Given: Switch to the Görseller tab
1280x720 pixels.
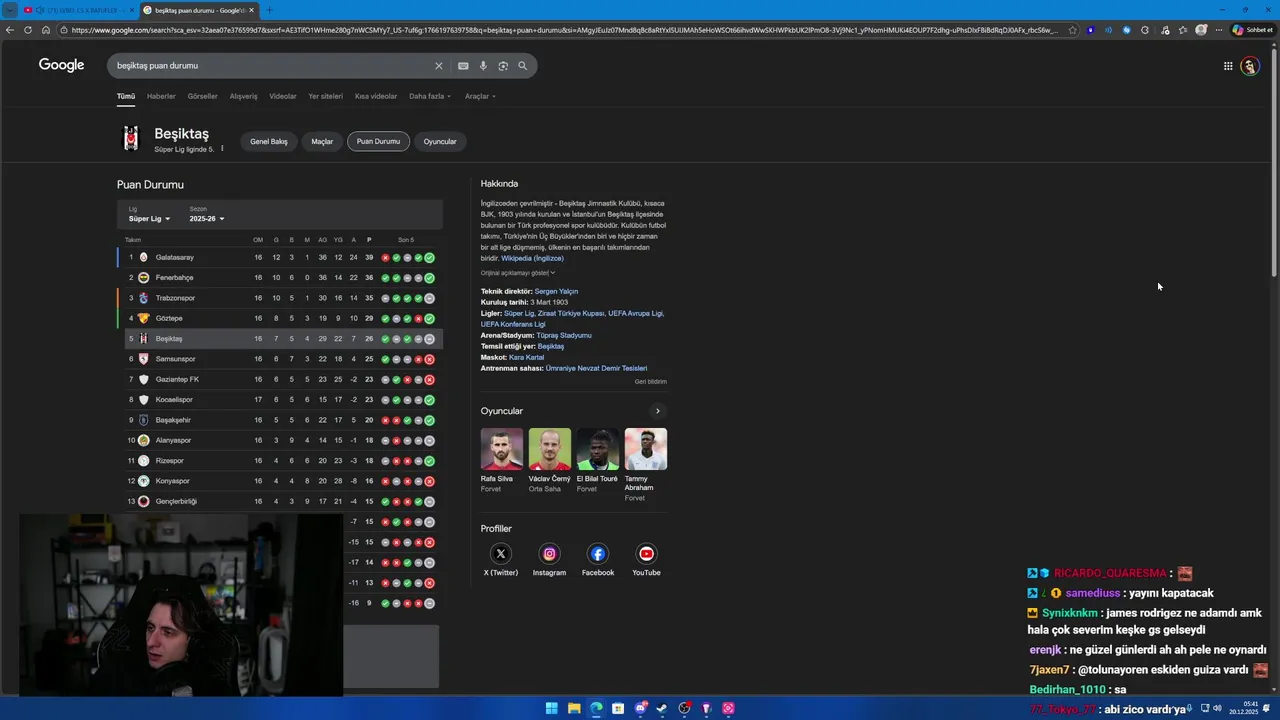Looking at the screenshot, I should (202, 96).
